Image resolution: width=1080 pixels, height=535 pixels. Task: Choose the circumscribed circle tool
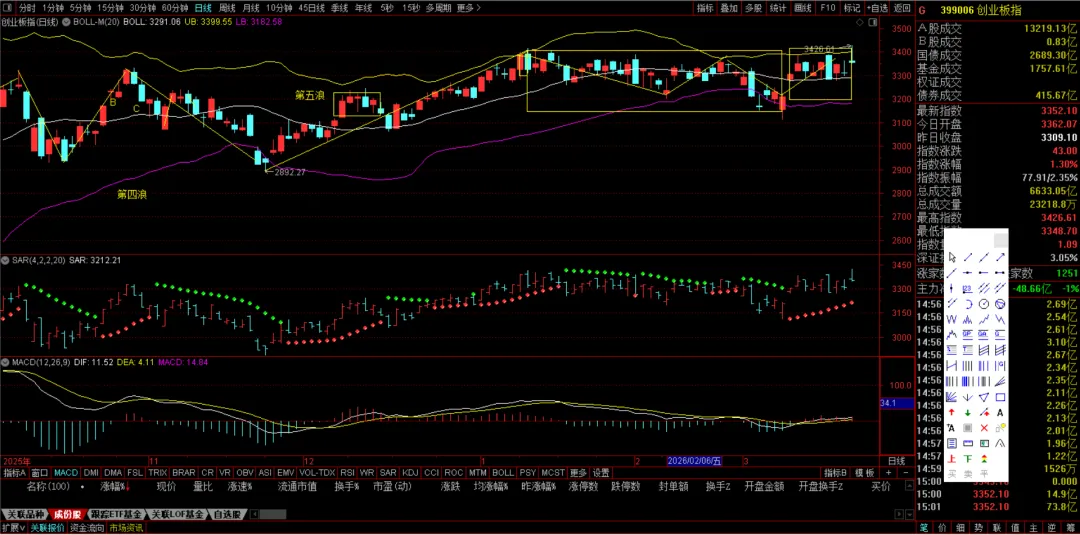1000,304
